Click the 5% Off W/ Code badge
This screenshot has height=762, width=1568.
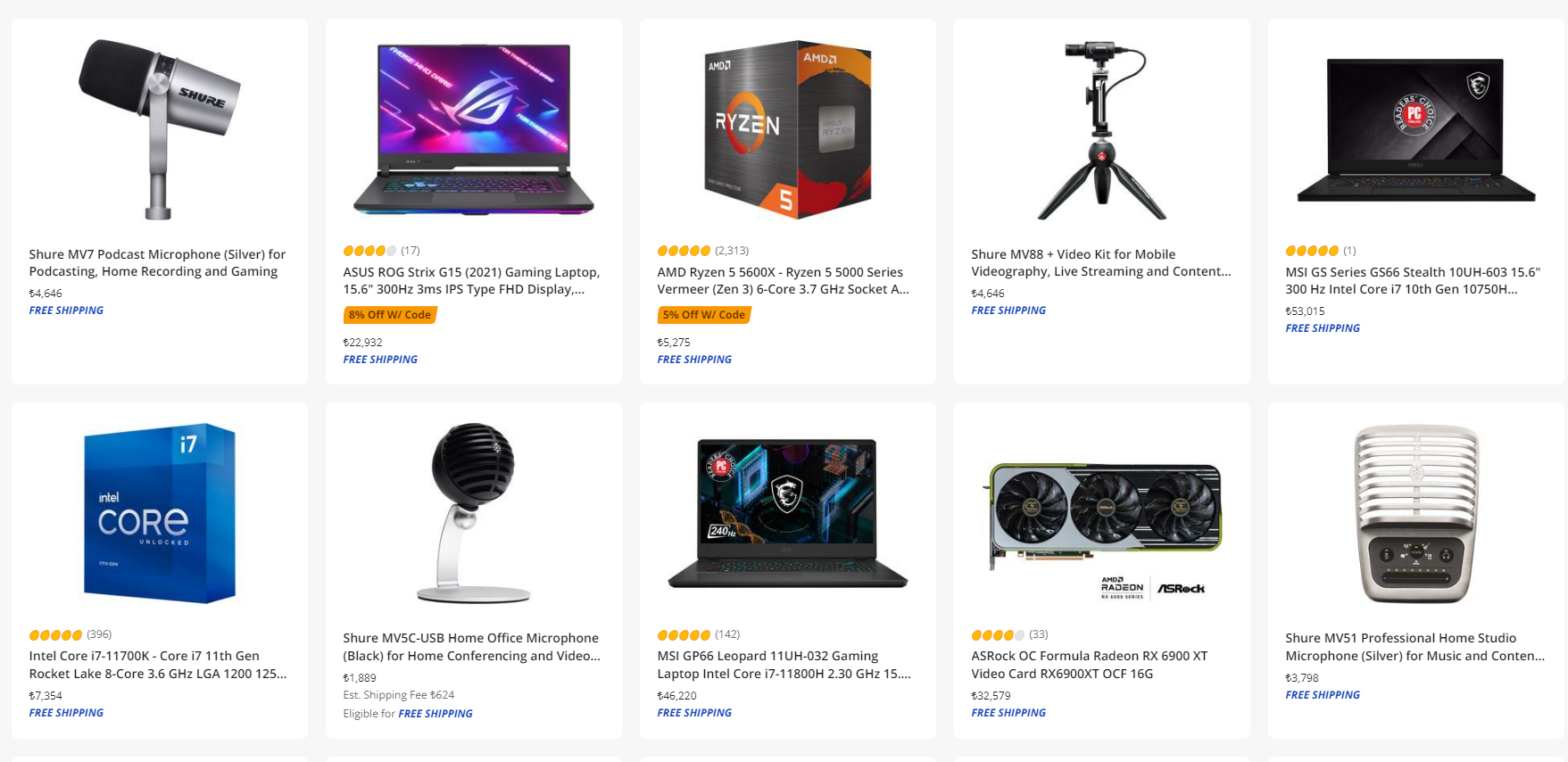(x=704, y=315)
